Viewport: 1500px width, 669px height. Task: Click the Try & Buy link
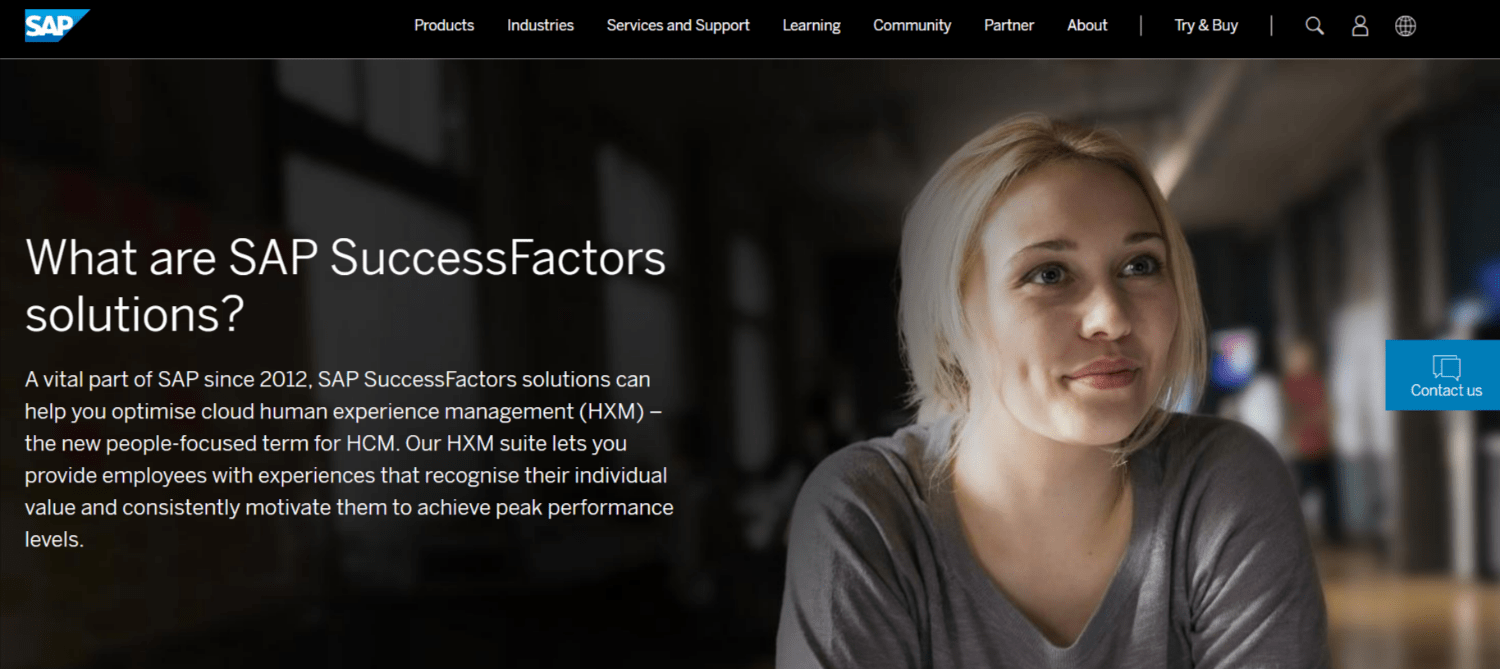(x=1206, y=26)
